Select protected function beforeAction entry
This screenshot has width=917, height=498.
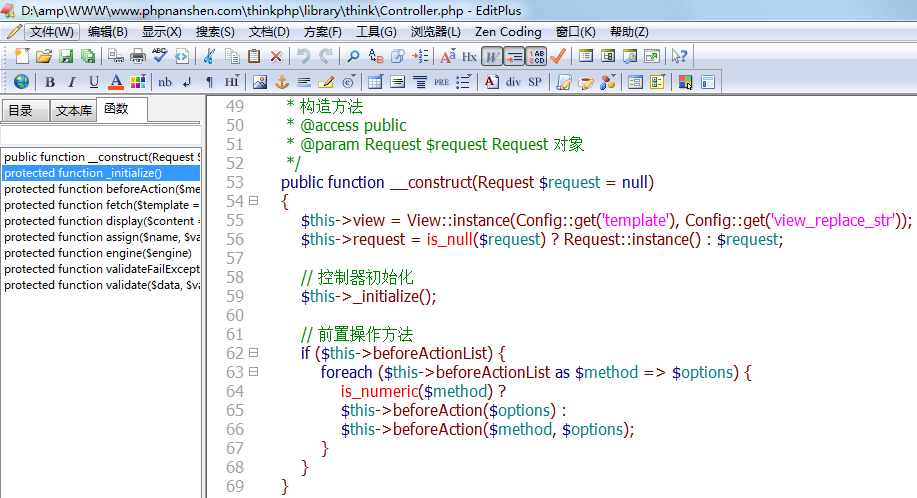(101, 189)
